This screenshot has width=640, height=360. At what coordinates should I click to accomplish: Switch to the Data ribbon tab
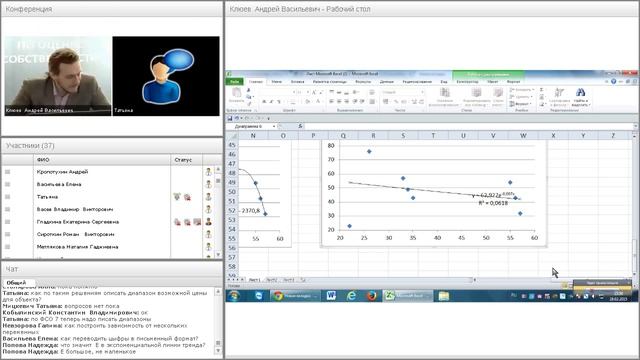point(387,82)
